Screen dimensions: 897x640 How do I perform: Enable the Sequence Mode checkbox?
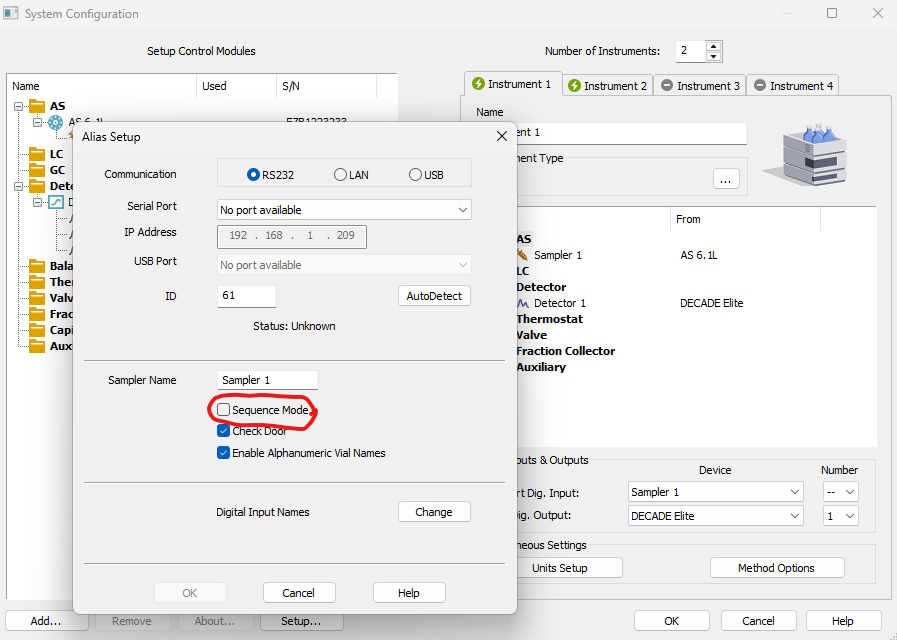click(x=224, y=410)
